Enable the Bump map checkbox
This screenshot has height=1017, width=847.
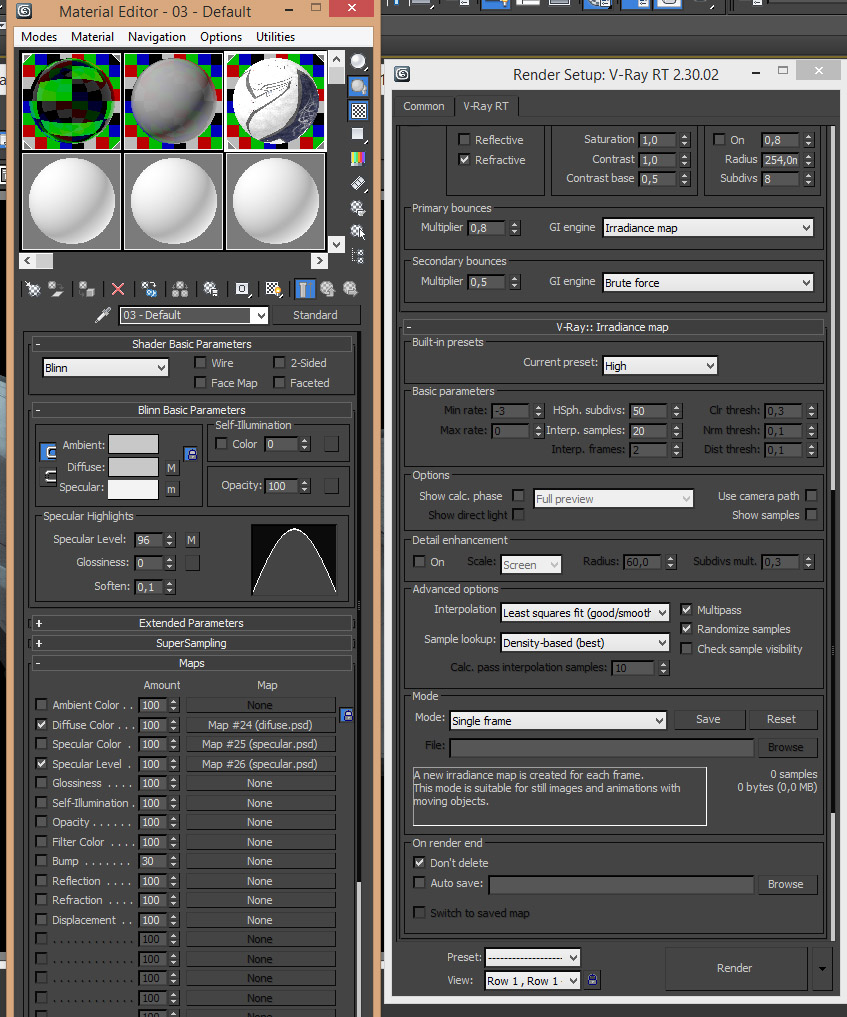point(42,861)
